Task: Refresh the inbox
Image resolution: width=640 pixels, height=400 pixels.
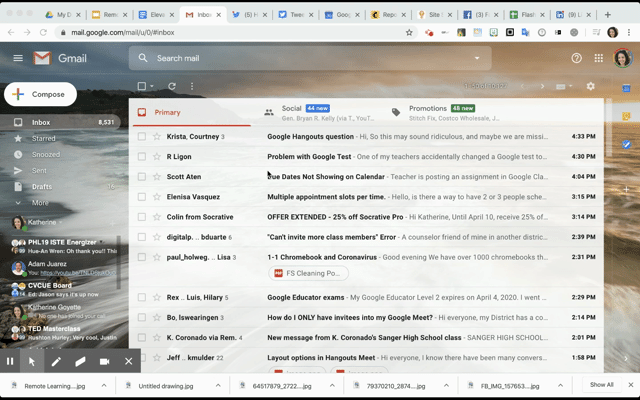Action: pyautogui.click(x=172, y=86)
